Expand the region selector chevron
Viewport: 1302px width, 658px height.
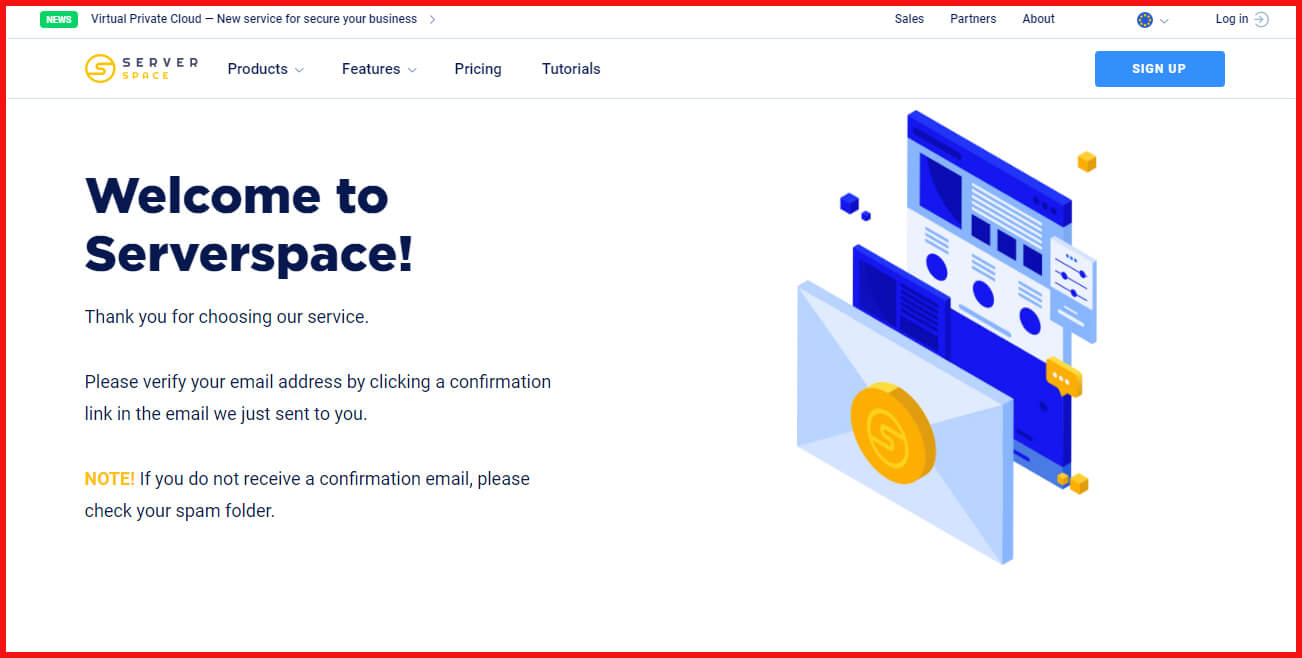click(x=1164, y=20)
